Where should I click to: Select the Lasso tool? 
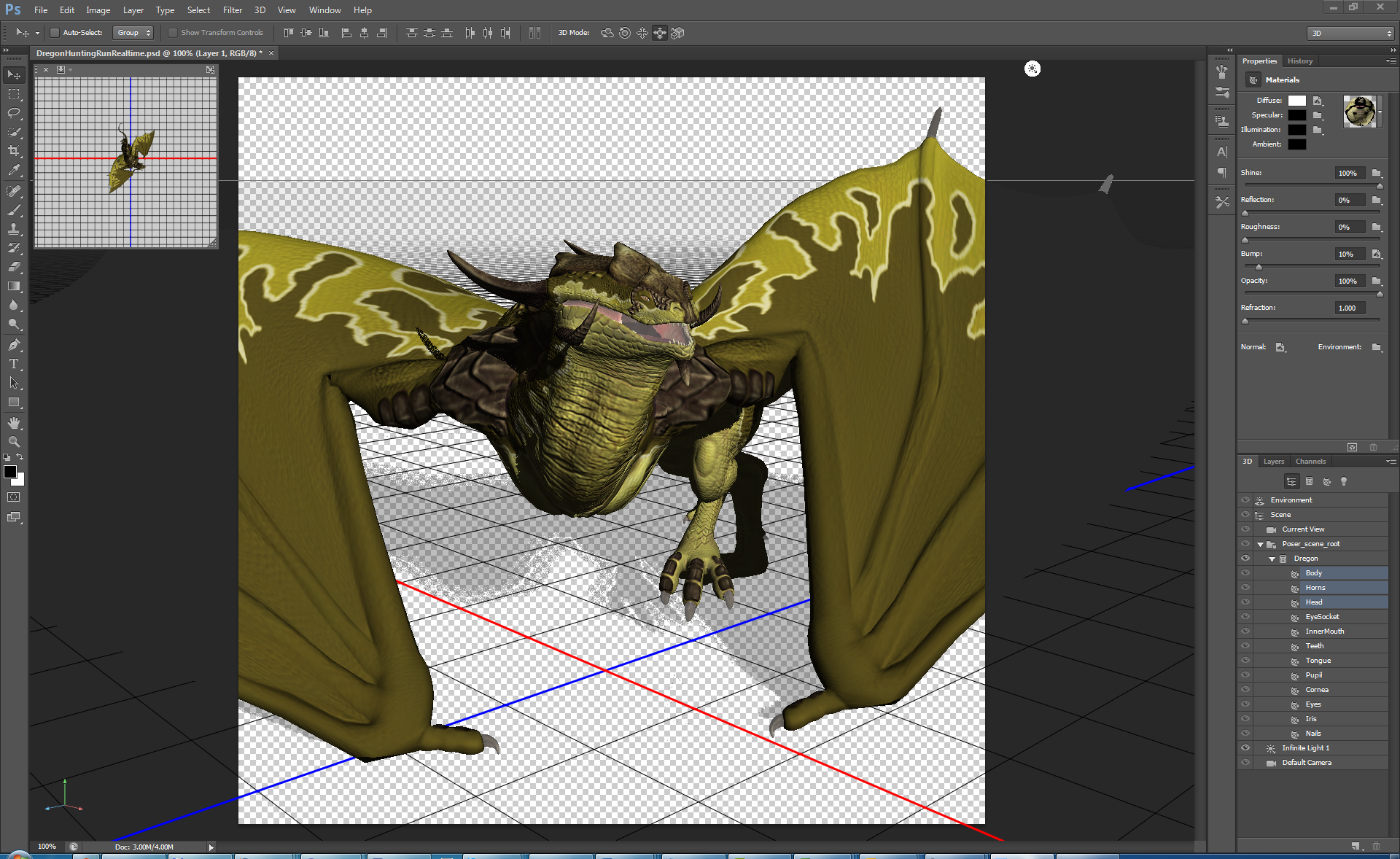click(x=14, y=113)
